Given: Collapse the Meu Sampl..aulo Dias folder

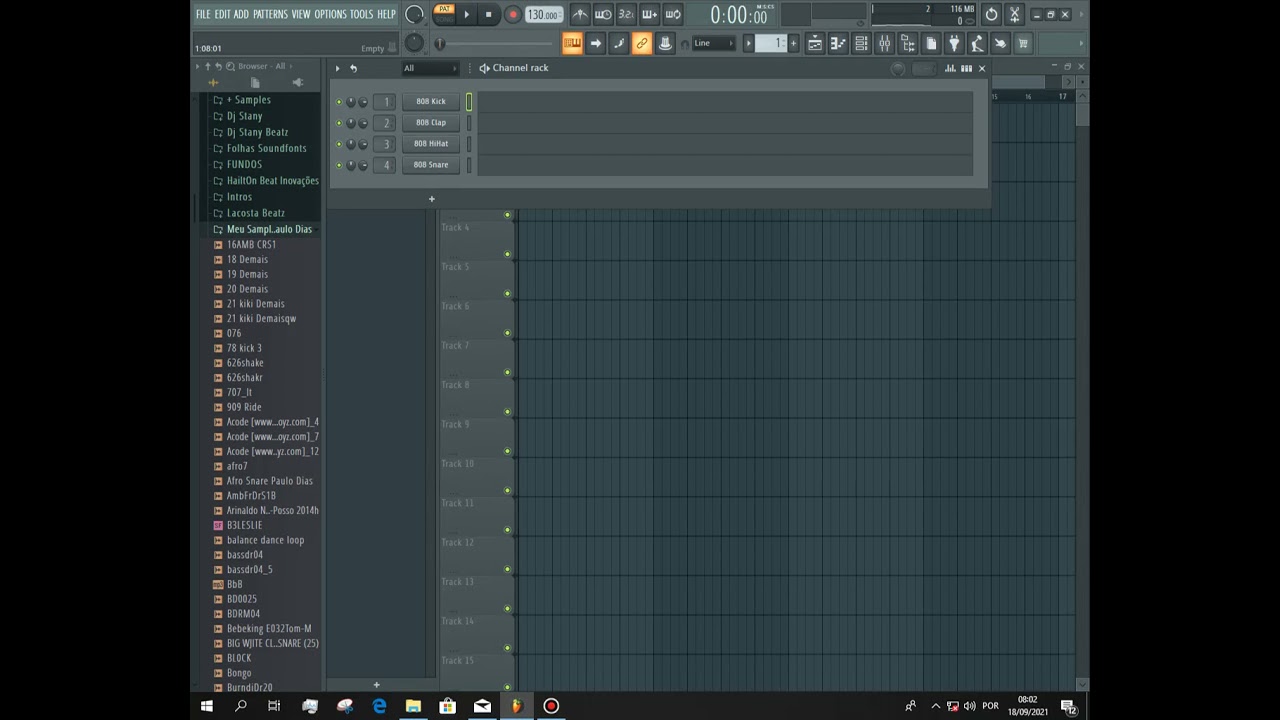Looking at the screenshot, I should [x=269, y=229].
